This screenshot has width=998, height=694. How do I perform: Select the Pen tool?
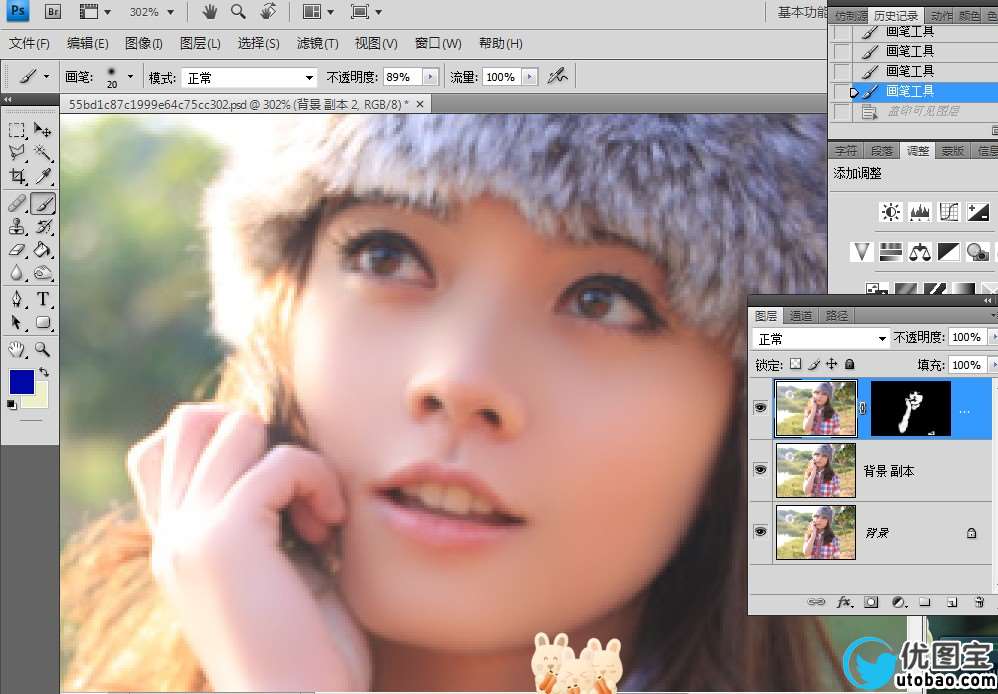point(17,299)
